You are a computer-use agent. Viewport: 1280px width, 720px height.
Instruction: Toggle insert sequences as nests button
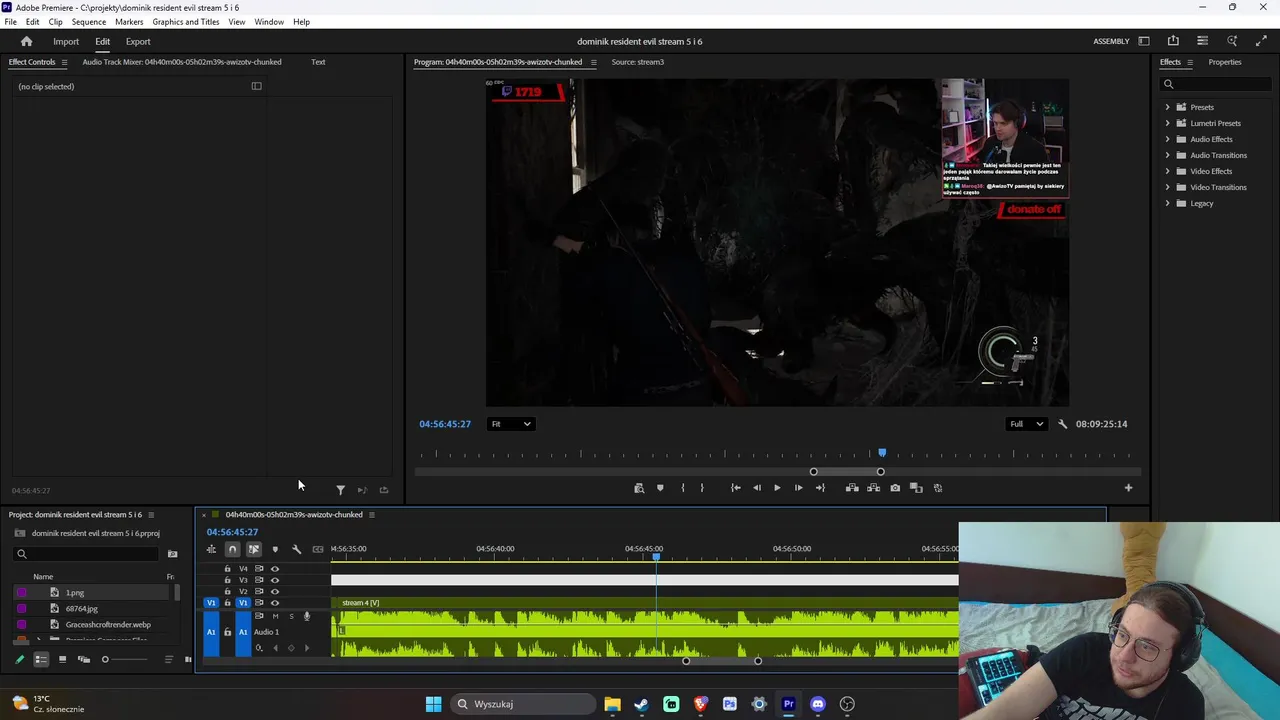[x=211, y=549]
